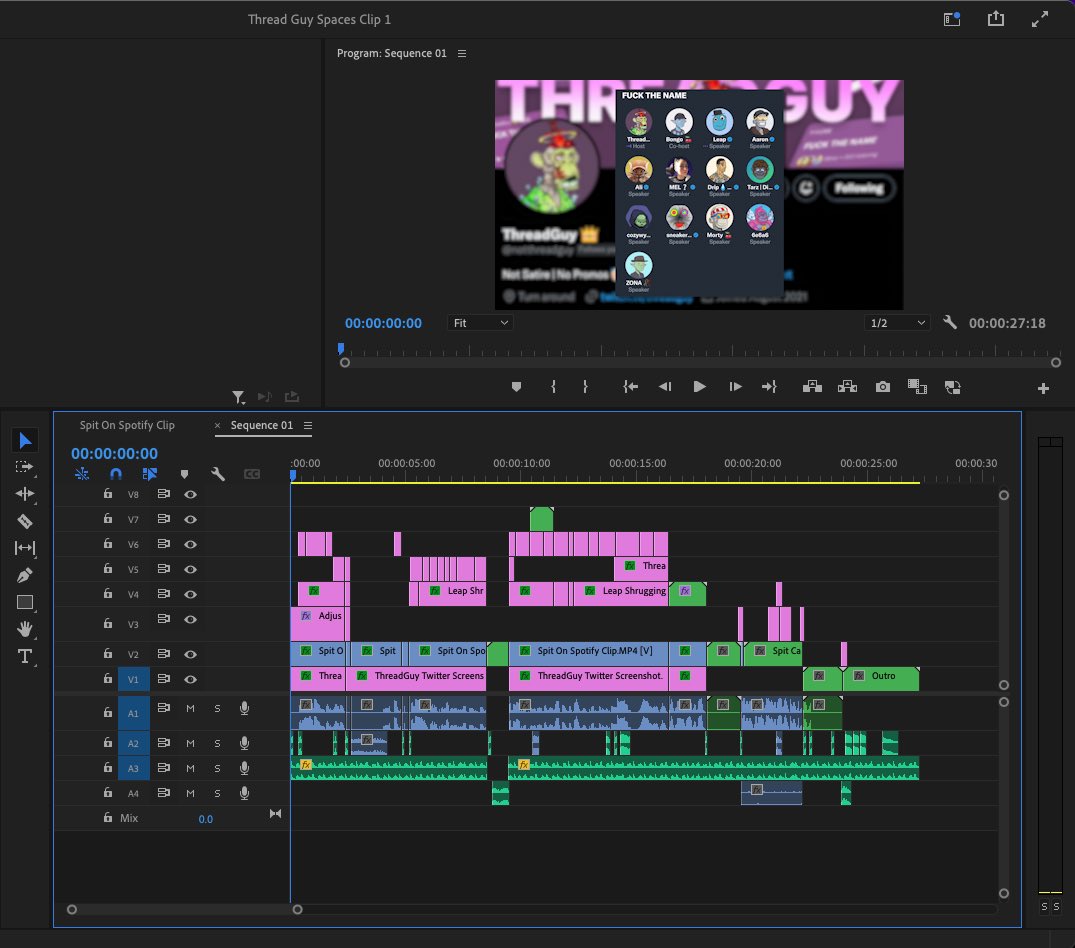Open Program monitor settings wrench

coord(950,322)
